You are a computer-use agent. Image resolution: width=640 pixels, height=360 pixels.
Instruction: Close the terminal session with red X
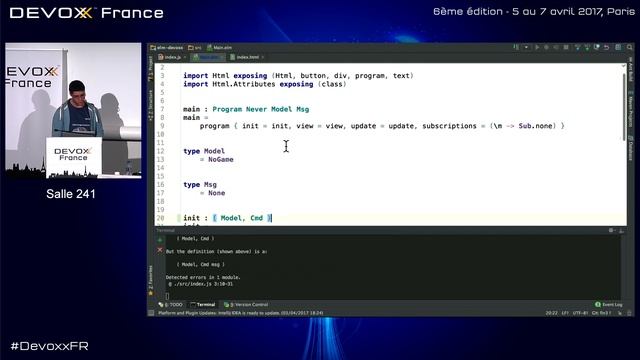(160, 250)
